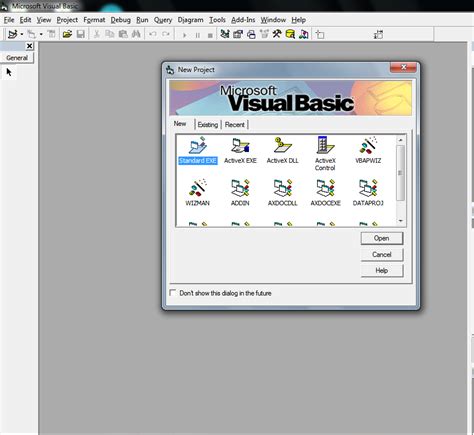
Task: Select the DATAPROJ project icon
Action: coord(368,193)
